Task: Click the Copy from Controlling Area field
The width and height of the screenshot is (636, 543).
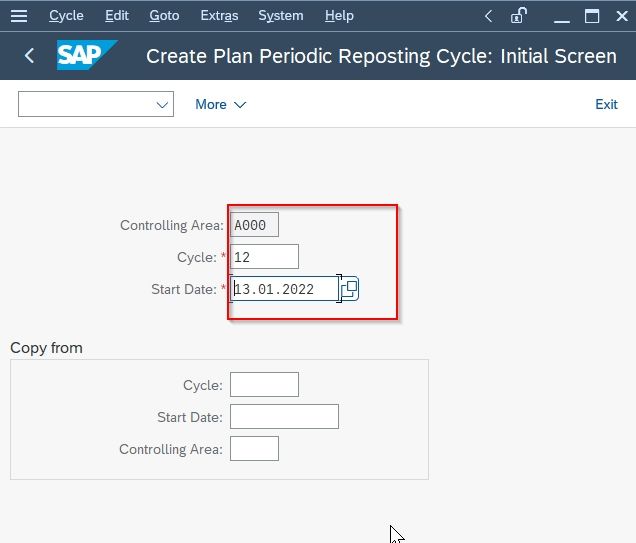Action: pos(254,449)
